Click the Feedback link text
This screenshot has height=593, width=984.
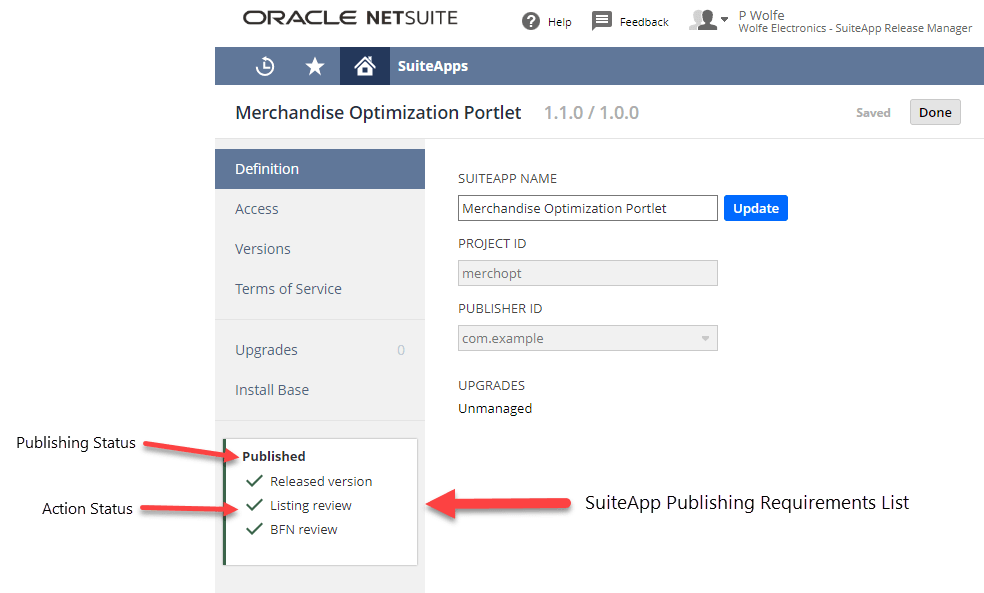pyautogui.click(x=644, y=22)
